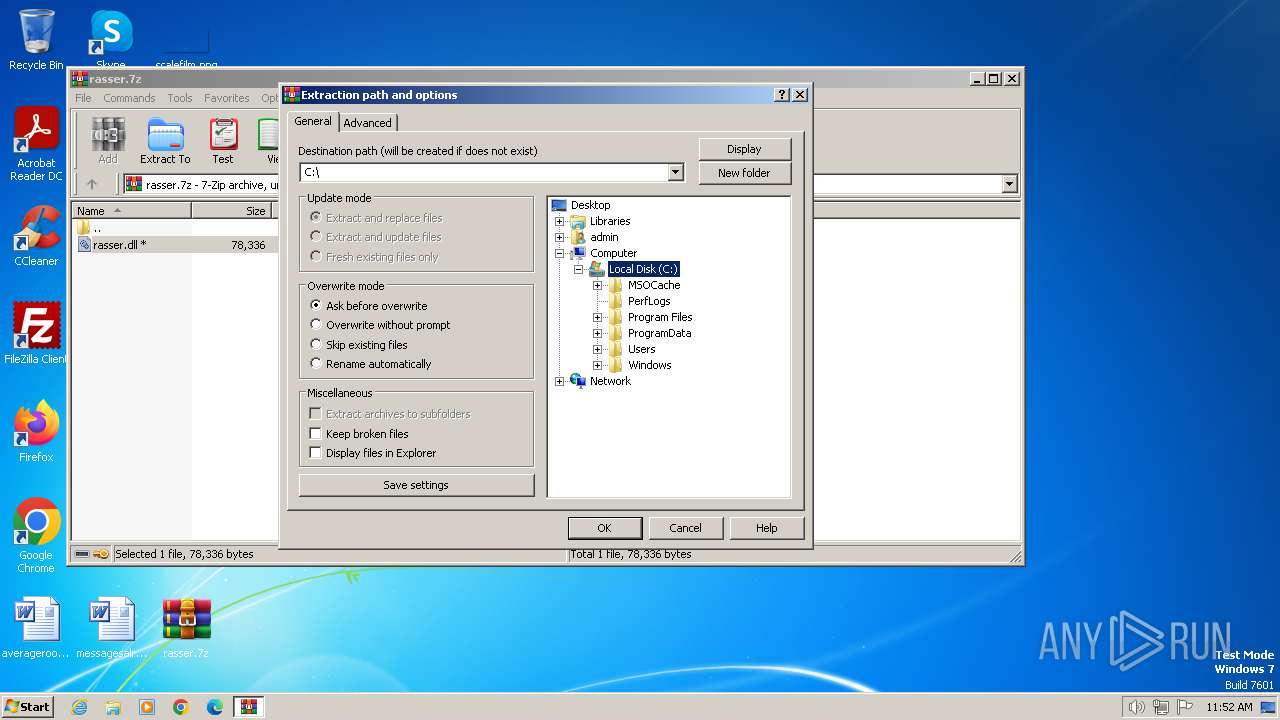Open the CCleaner desktop icon

click(x=36, y=237)
